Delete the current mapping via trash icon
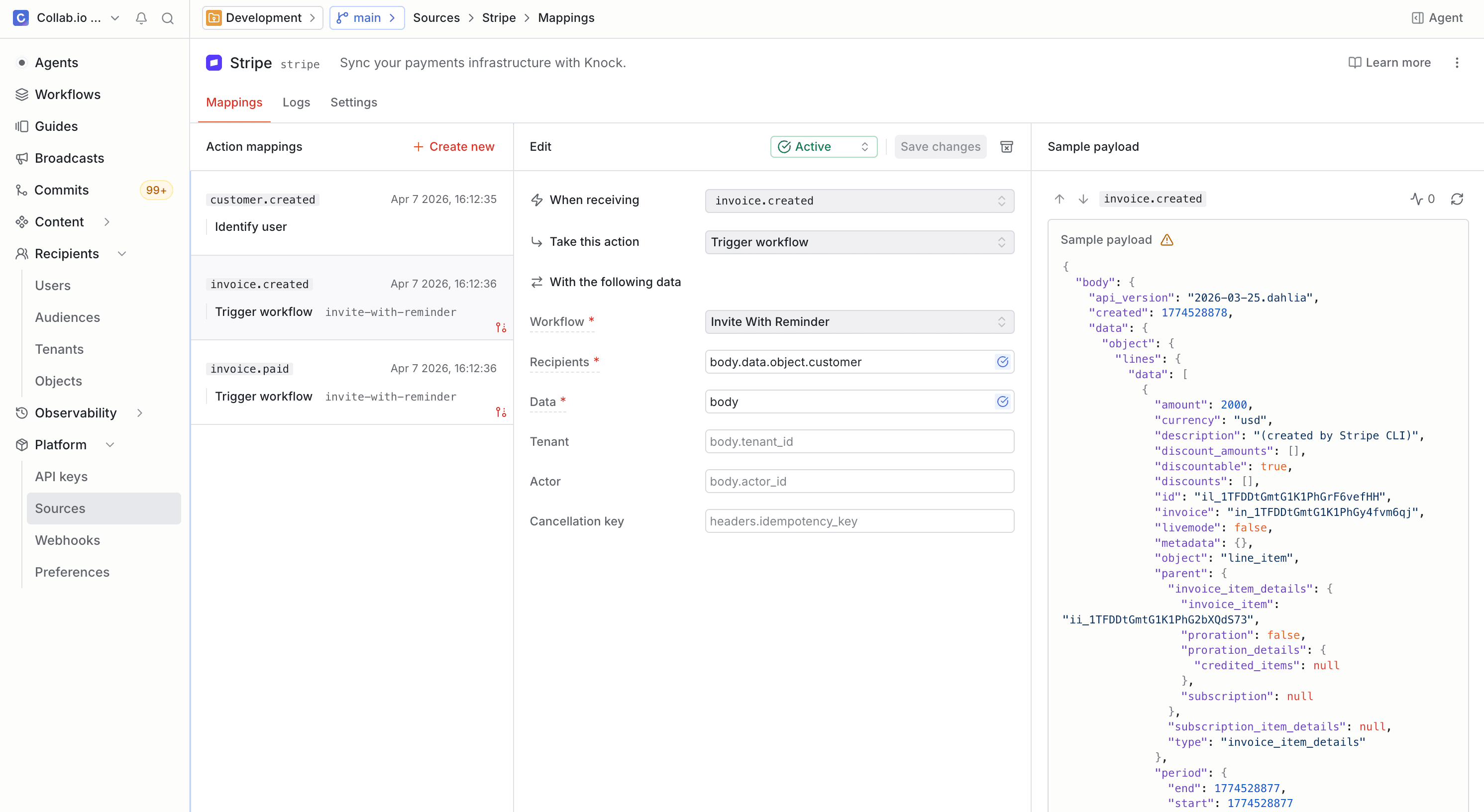1484x812 pixels. pyautogui.click(x=1006, y=146)
